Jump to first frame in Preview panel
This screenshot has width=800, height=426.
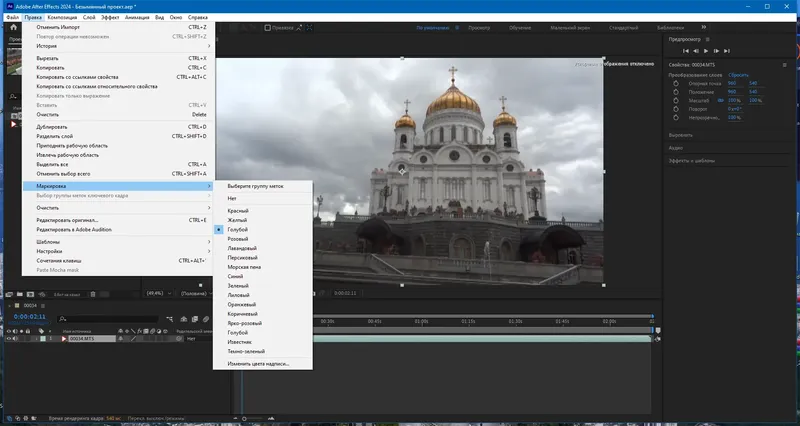pos(685,50)
